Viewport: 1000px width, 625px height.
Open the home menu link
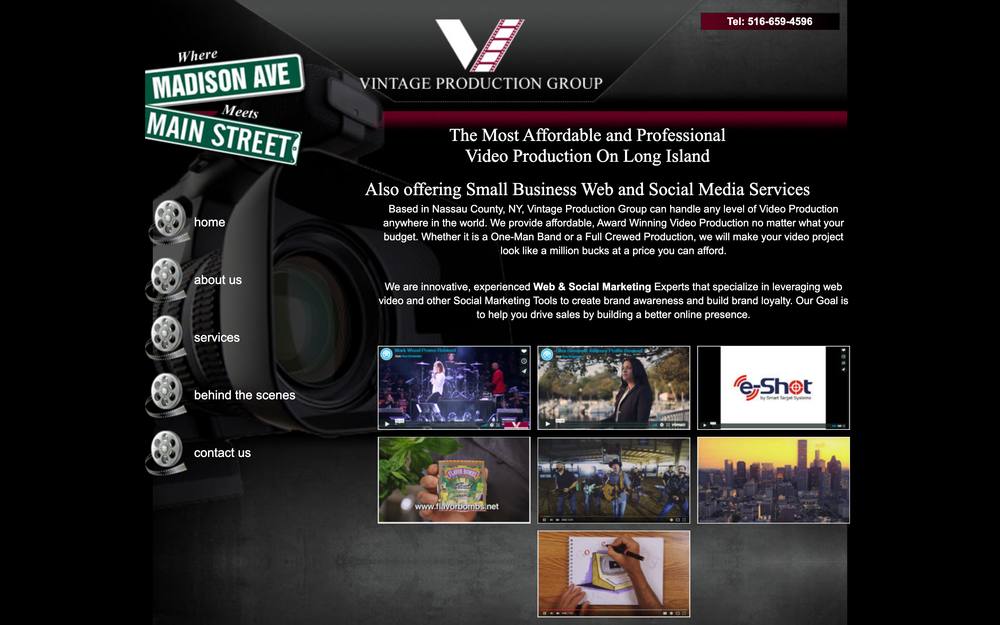209,222
